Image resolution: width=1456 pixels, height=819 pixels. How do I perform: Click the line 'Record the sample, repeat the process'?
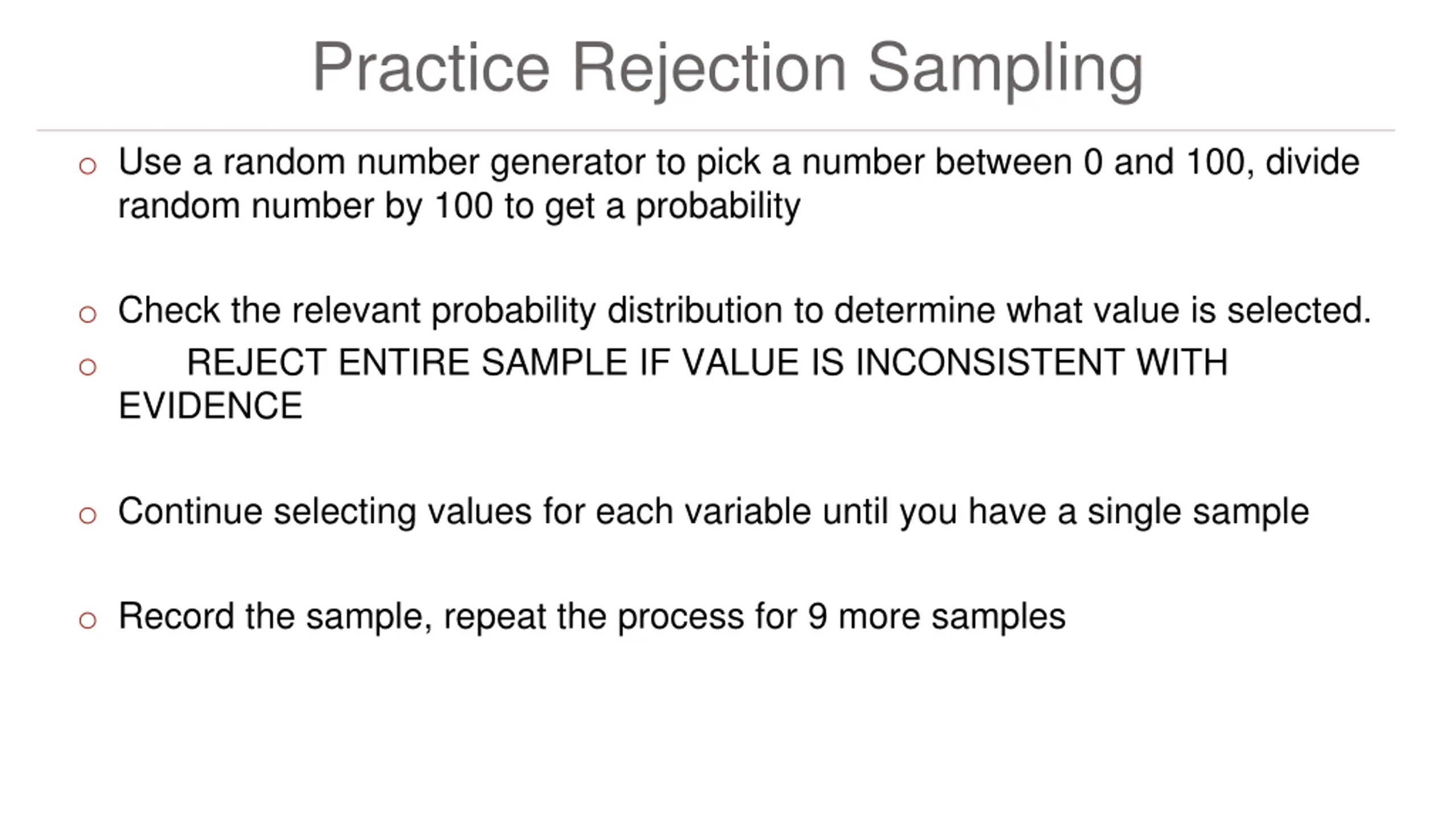pyautogui.click(x=591, y=617)
